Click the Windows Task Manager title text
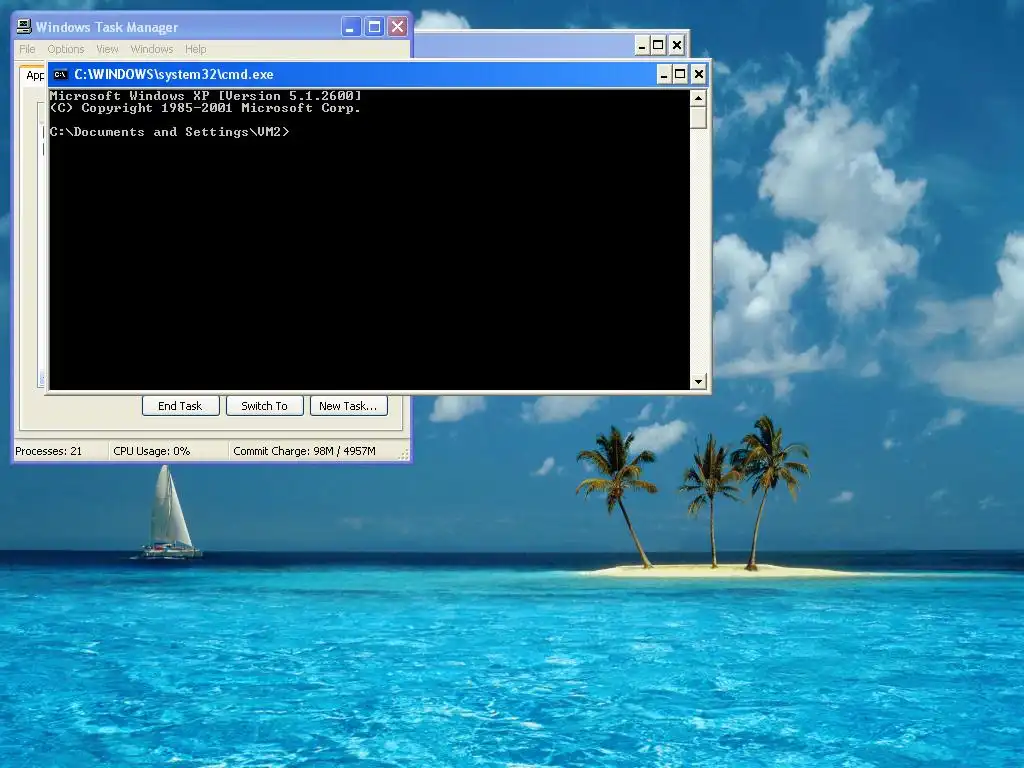Image resolution: width=1024 pixels, height=768 pixels. click(x=106, y=27)
